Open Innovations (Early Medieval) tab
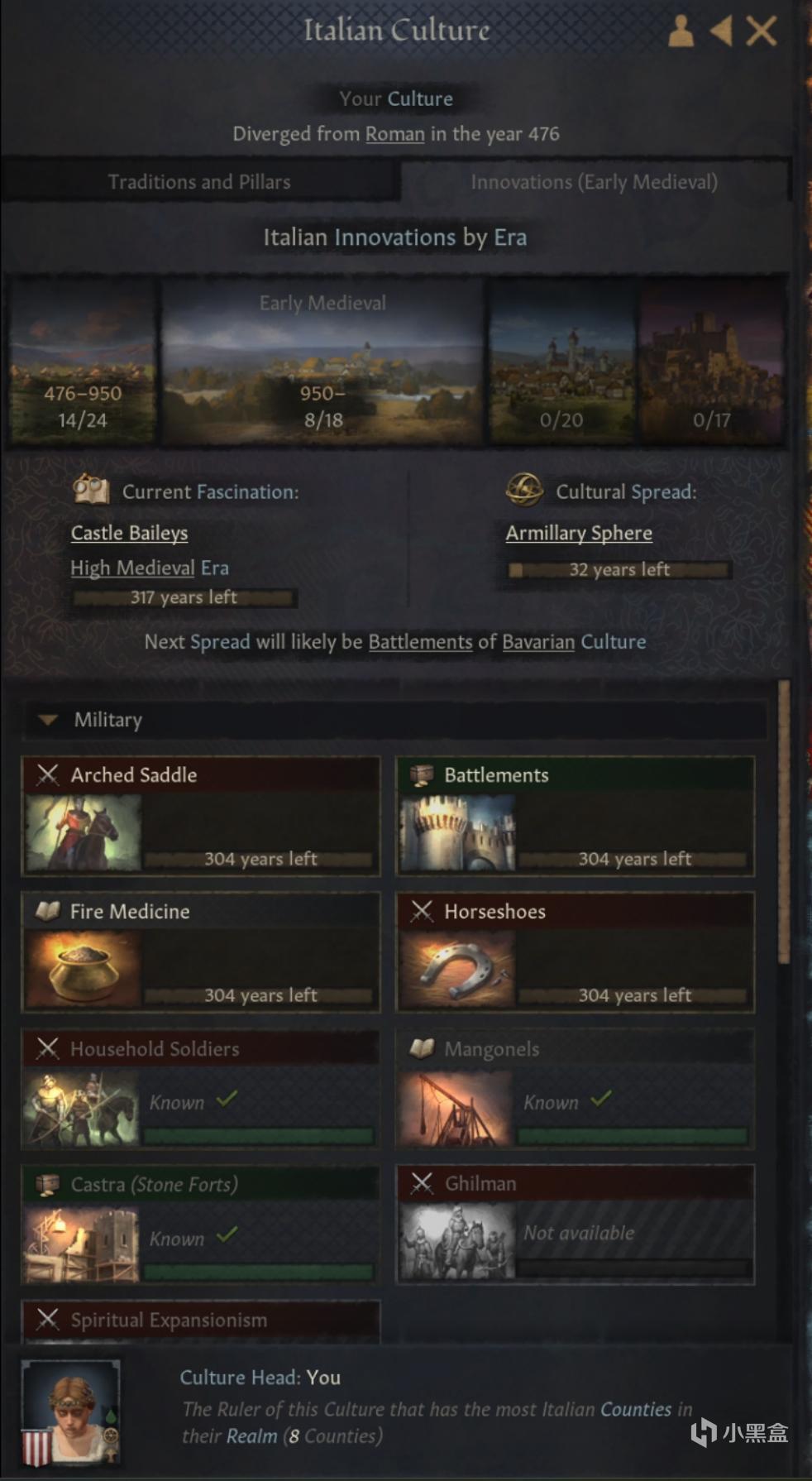Viewport: 812px width, 1481px height. (595, 181)
